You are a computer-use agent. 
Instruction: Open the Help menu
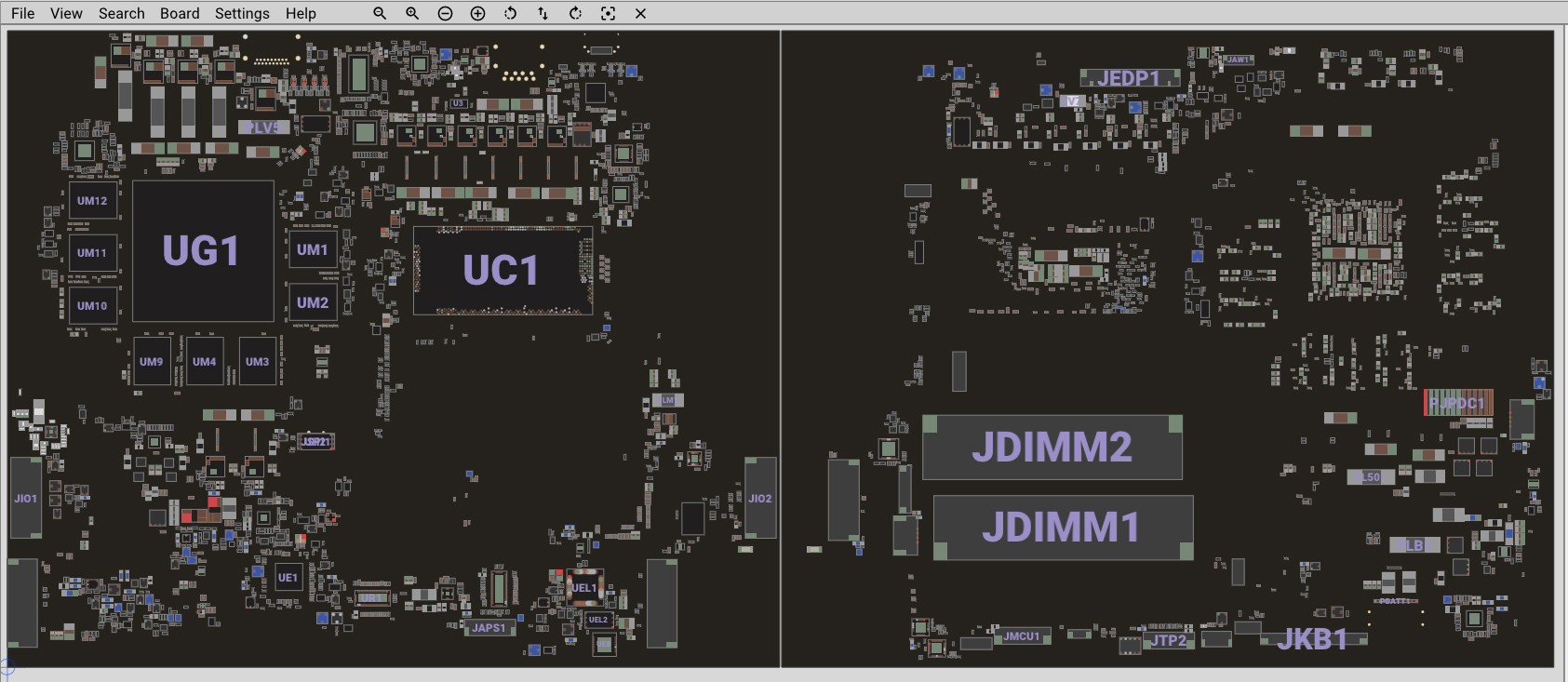pyautogui.click(x=301, y=13)
